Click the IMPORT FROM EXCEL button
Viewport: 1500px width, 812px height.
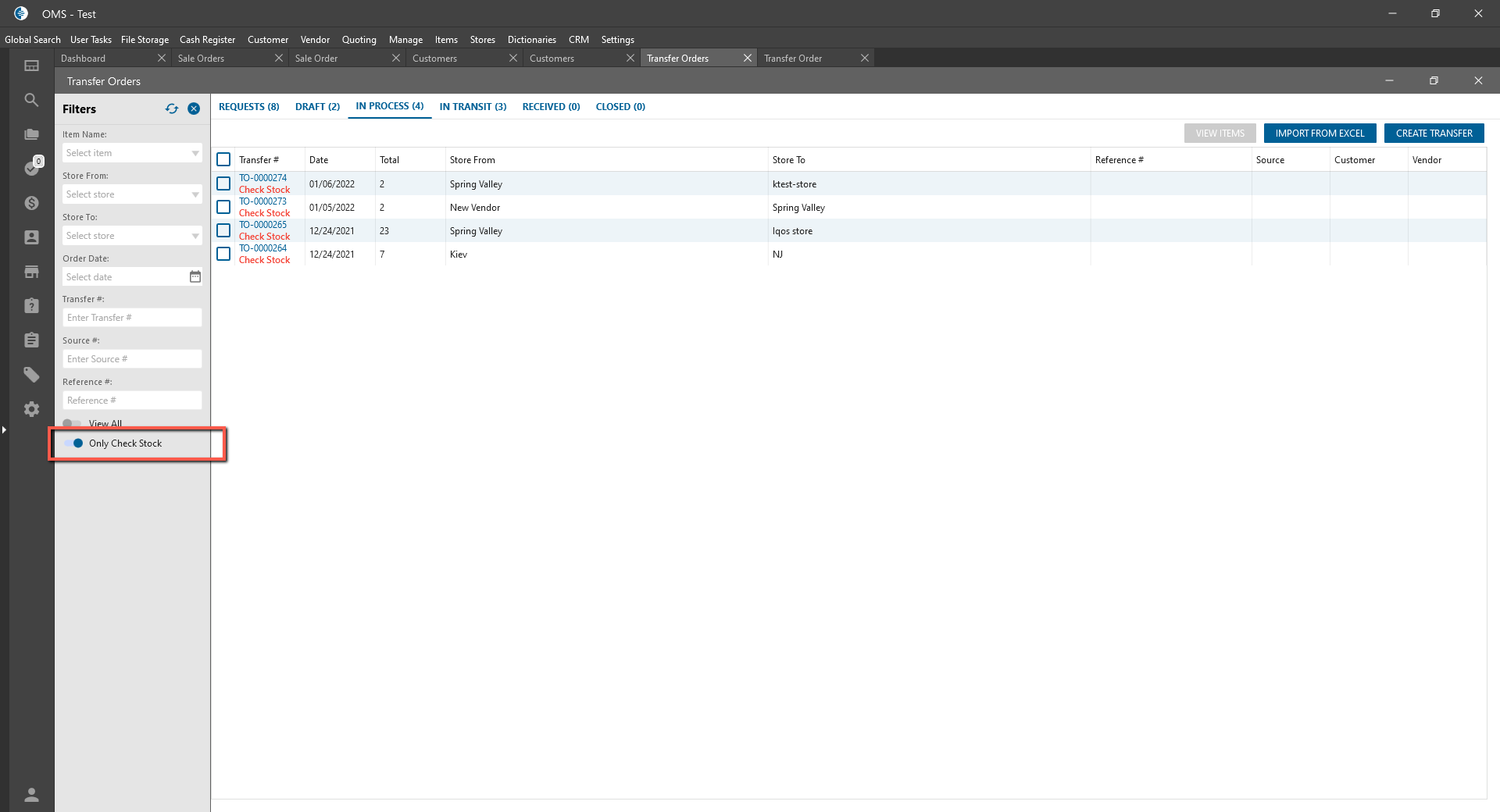point(1320,134)
